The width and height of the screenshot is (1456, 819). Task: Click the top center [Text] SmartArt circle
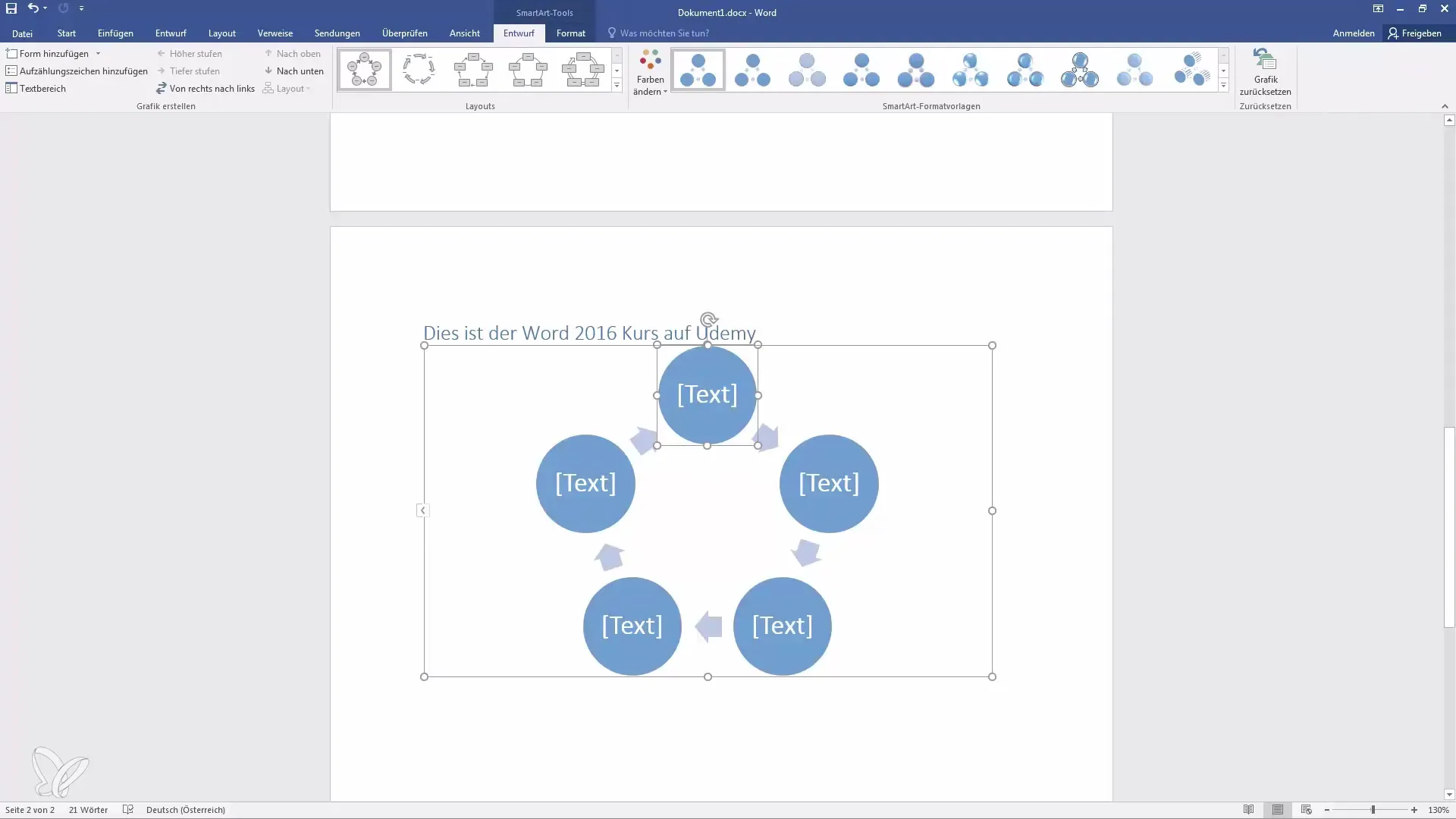[707, 393]
